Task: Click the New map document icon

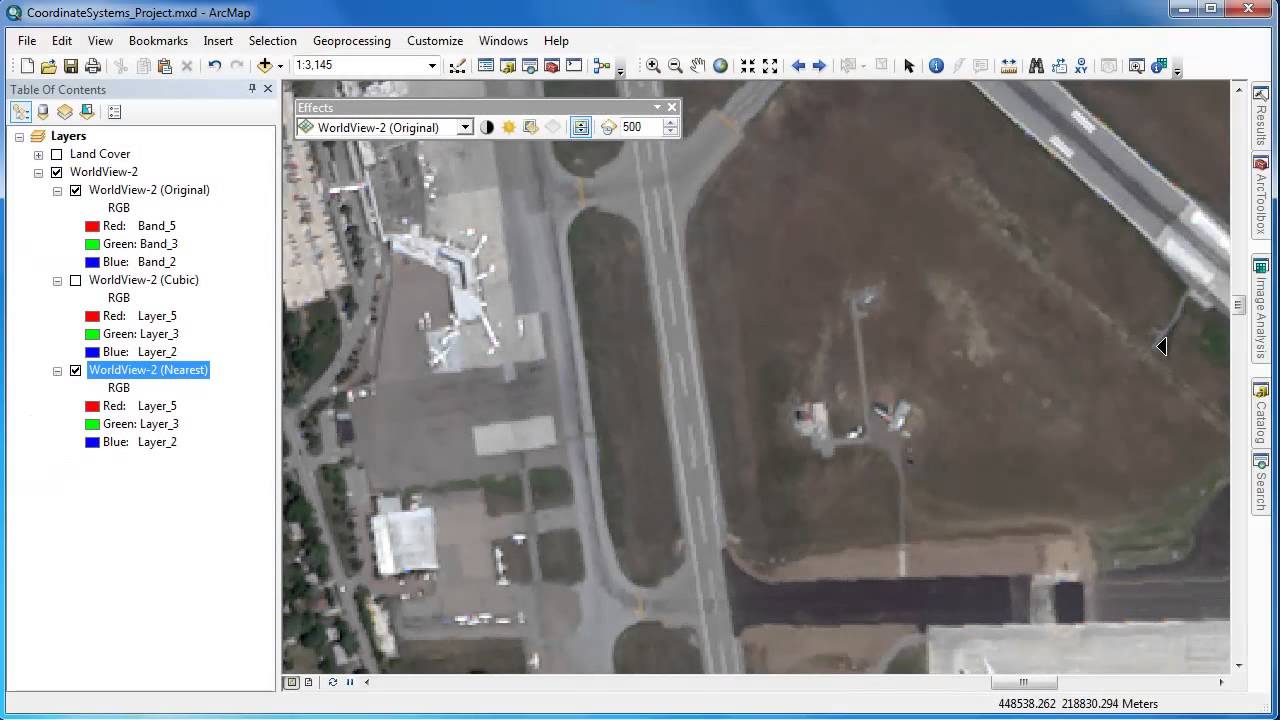Action: 27,66
